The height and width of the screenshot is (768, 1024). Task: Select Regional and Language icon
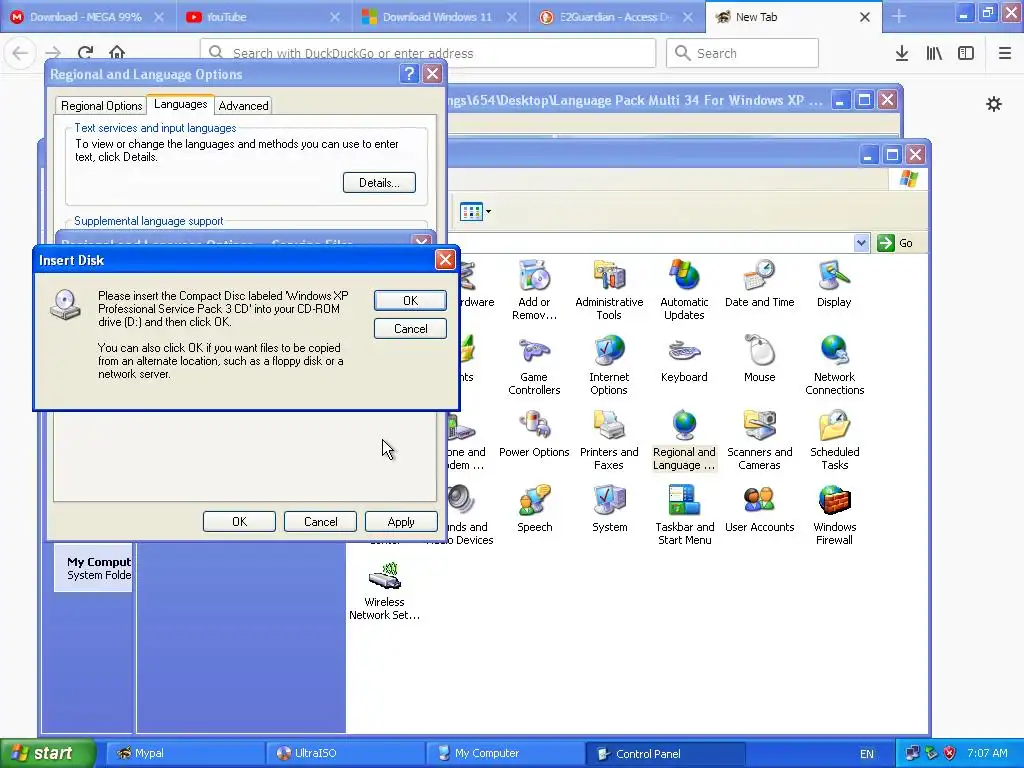(684, 440)
